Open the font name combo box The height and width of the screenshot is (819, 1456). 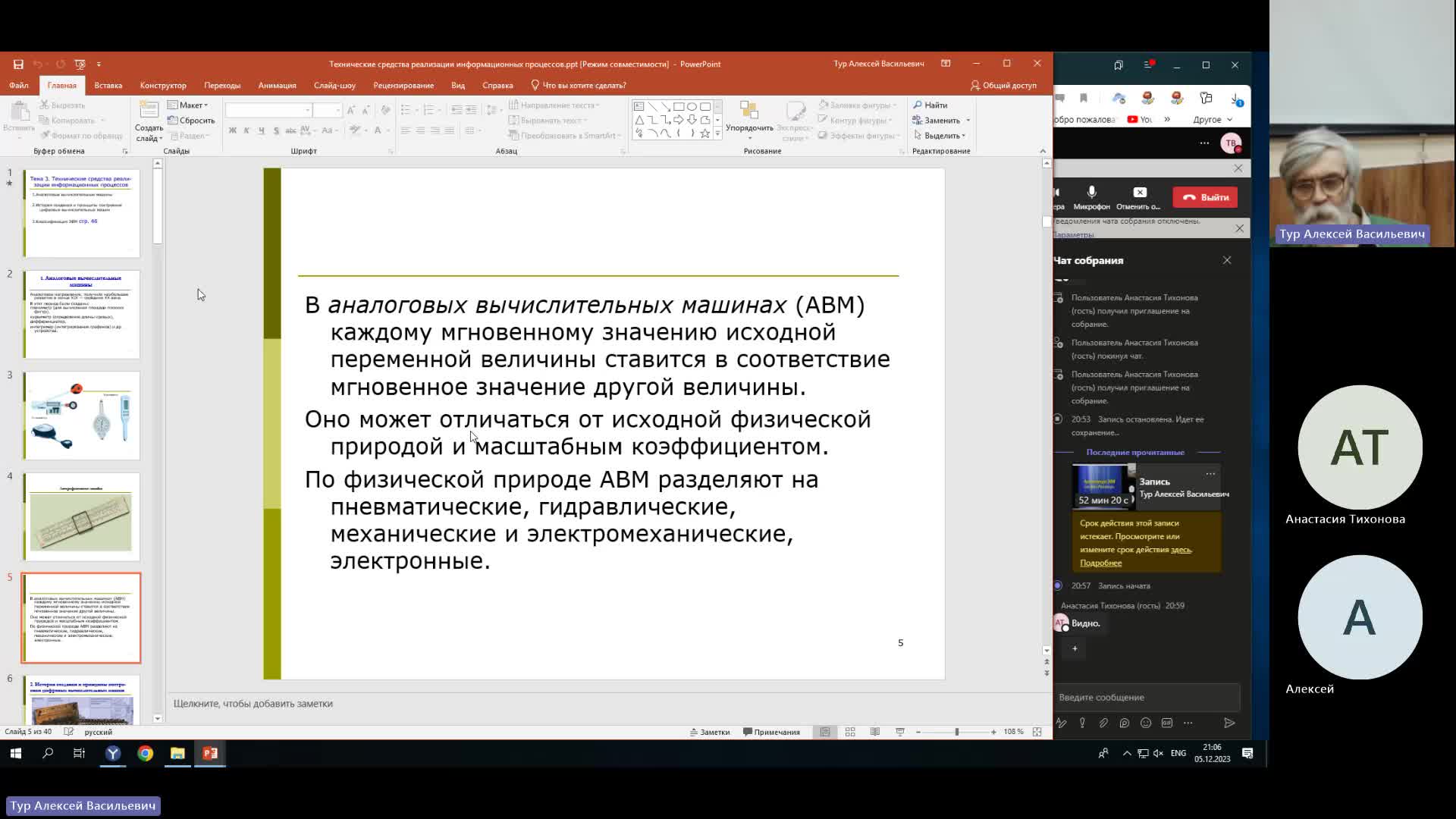(x=268, y=111)
